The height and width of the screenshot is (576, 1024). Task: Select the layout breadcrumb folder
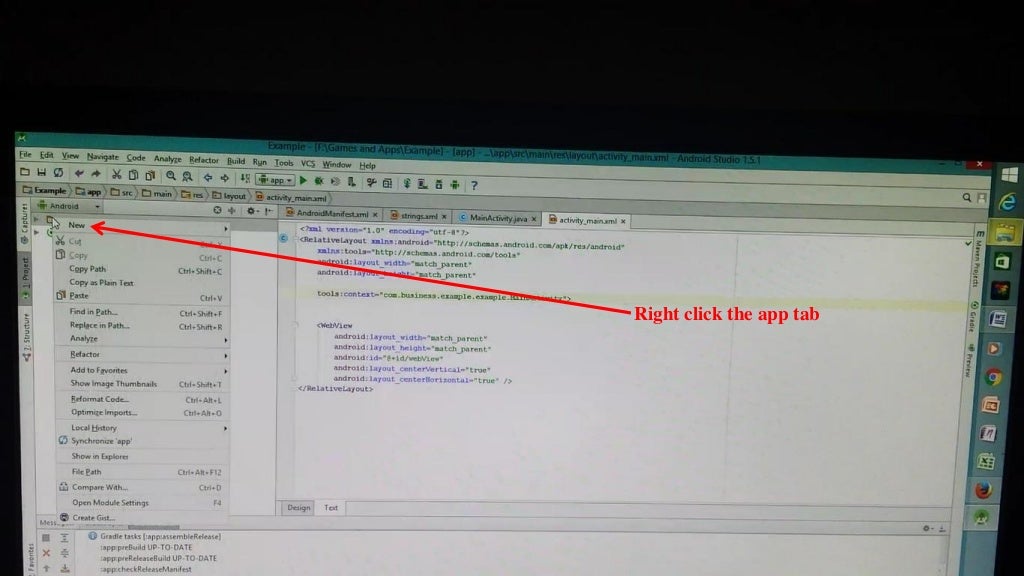tap(229, 196)
